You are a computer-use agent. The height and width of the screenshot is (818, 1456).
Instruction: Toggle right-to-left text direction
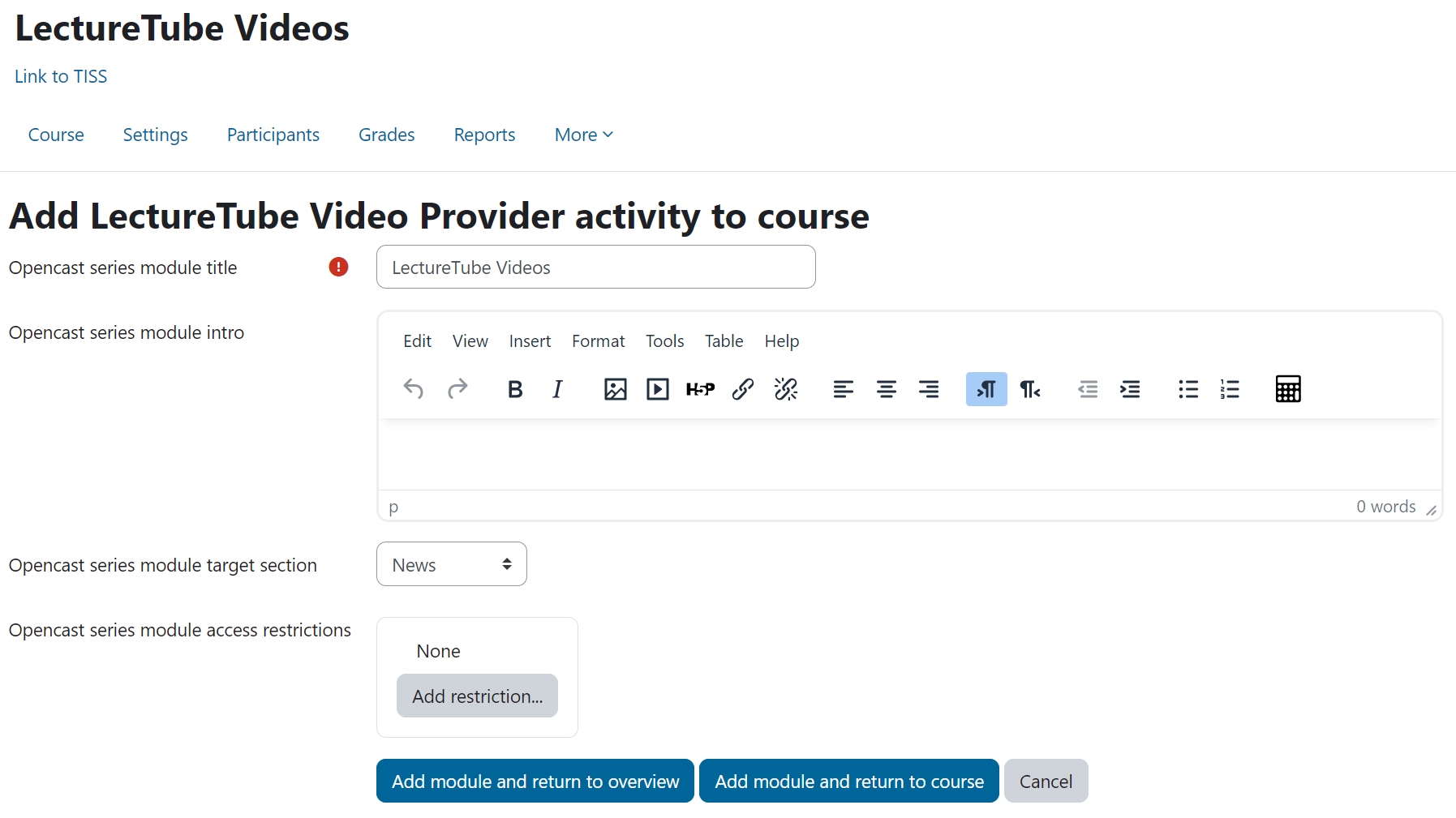1029,389
